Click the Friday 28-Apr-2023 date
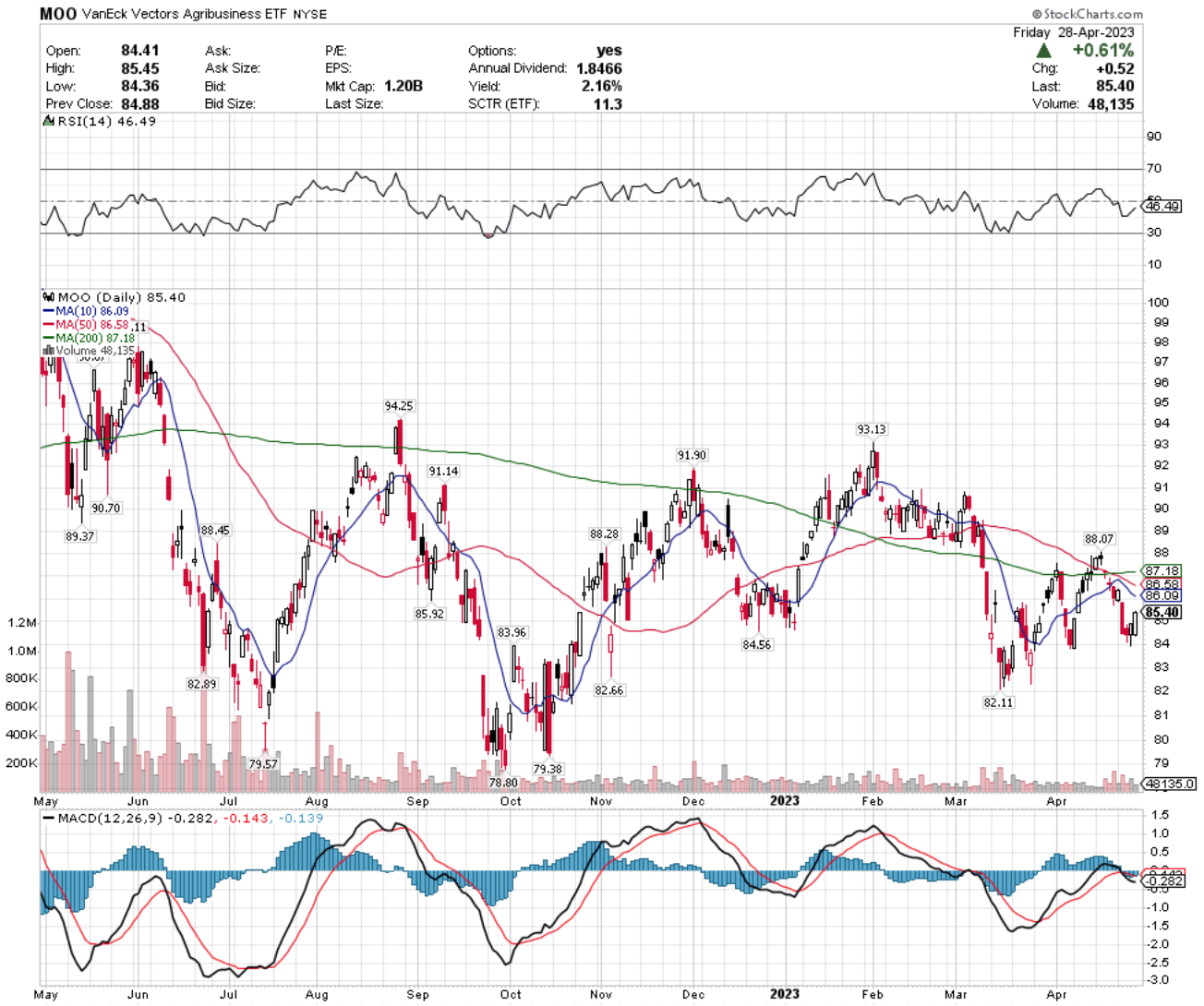Screen dimensions: 1204x1006 [1073, 32]
